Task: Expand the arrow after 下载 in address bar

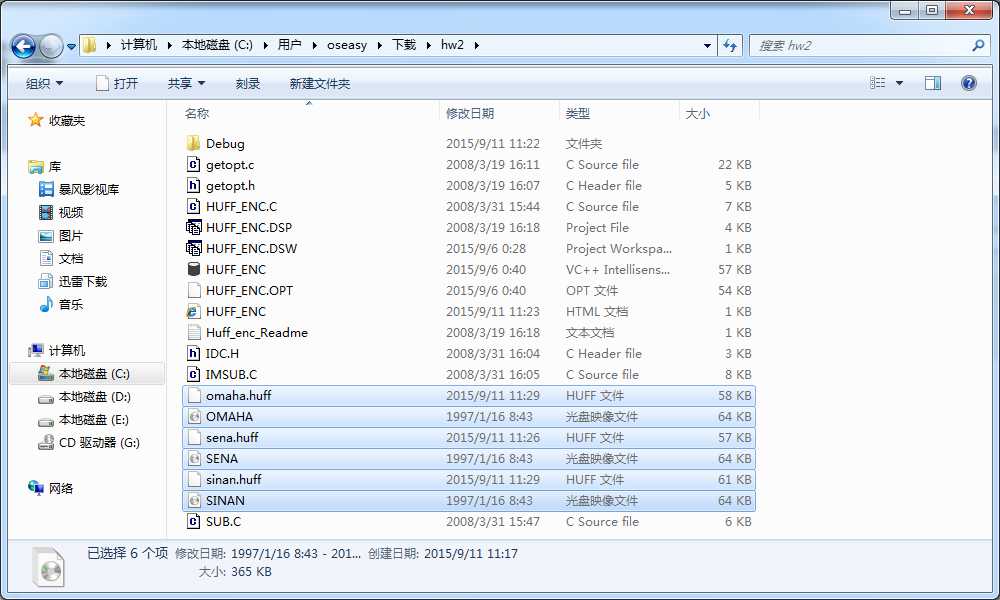Action: [428, 45]
